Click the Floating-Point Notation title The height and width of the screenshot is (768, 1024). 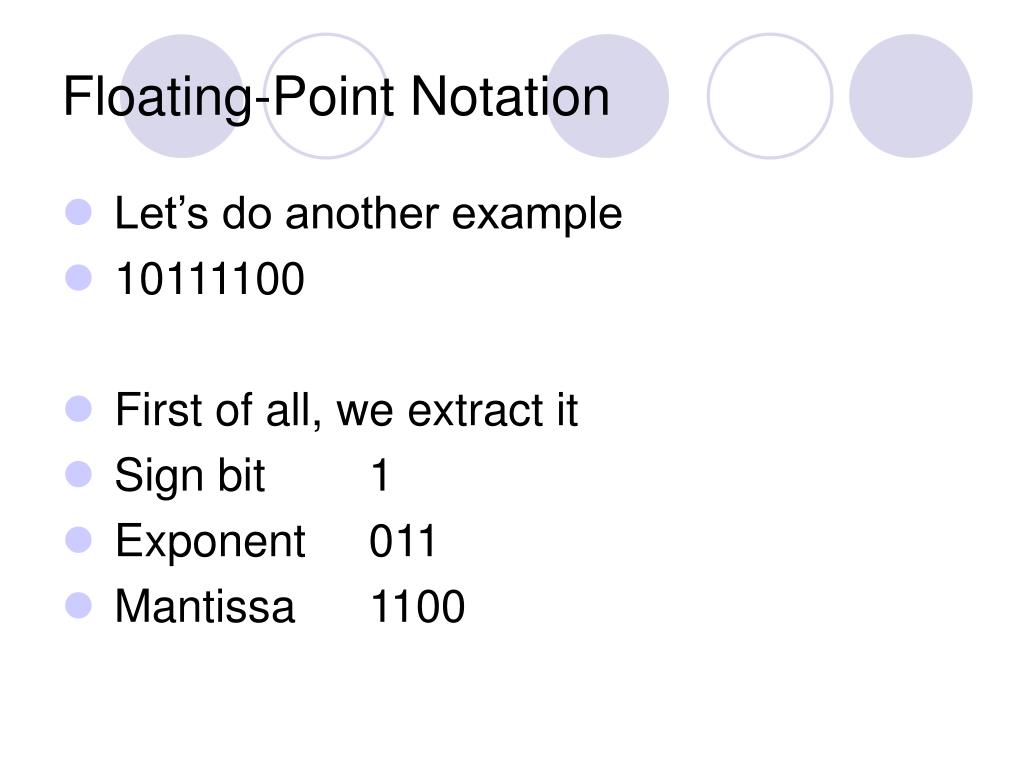click(x=336, y=97)
